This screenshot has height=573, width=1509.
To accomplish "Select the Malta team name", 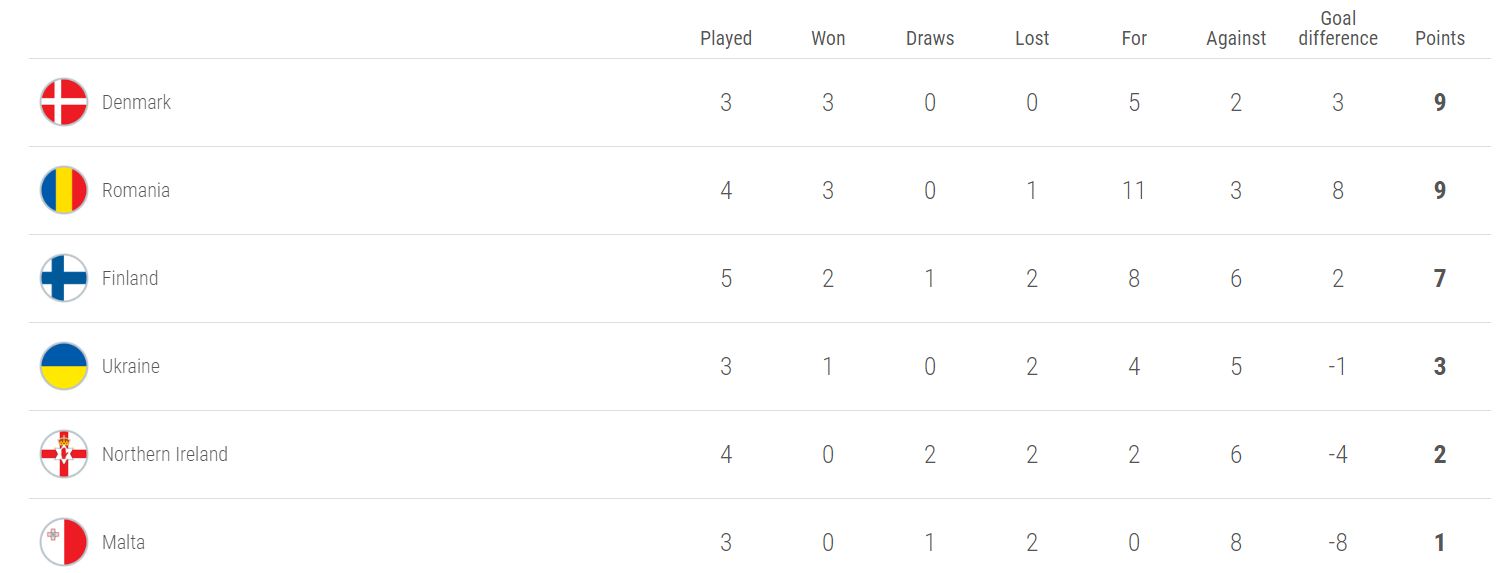I will click(x=123, y=542).
